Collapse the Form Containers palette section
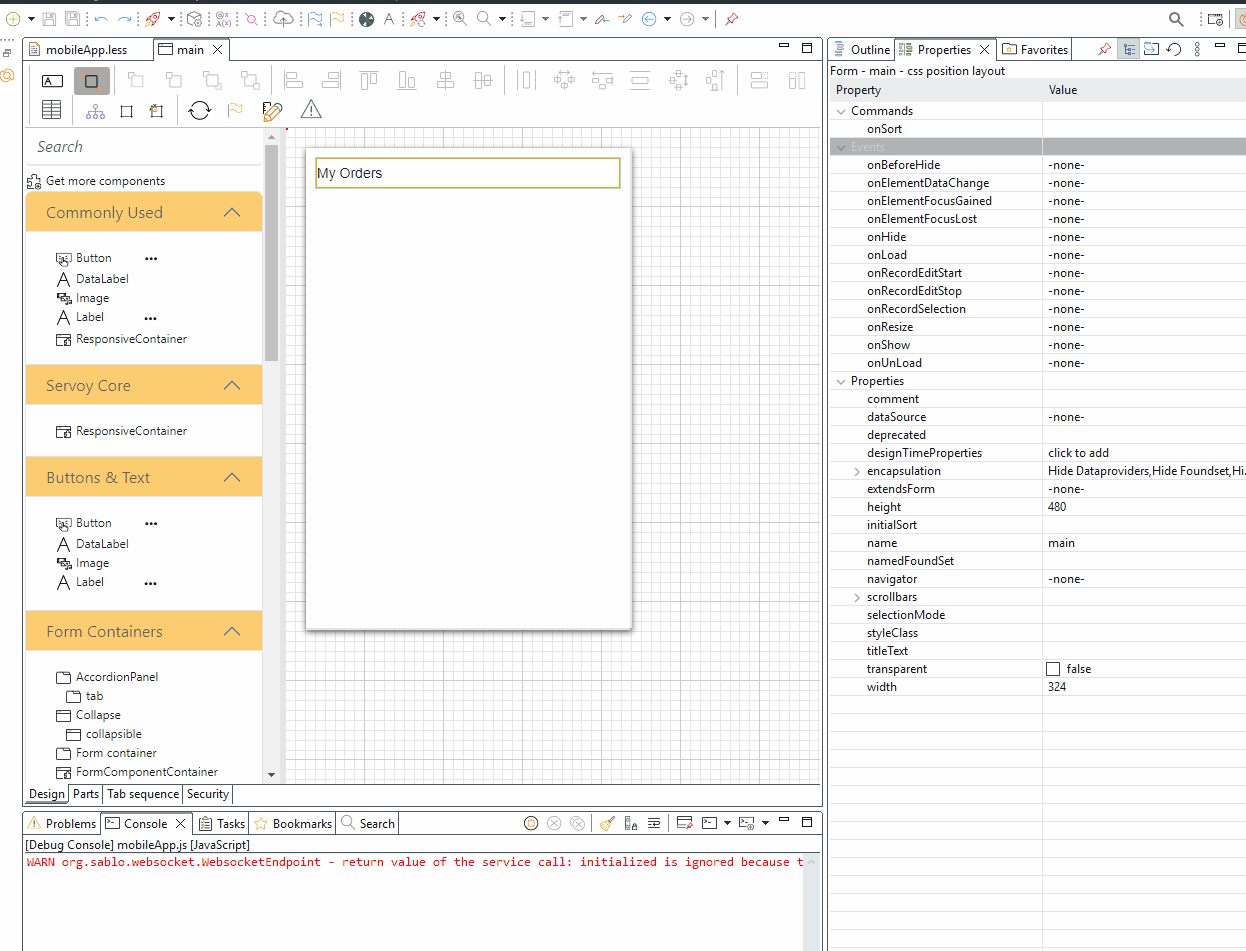The width and height of the screenshot is (1246, 951). click(232, 632)
